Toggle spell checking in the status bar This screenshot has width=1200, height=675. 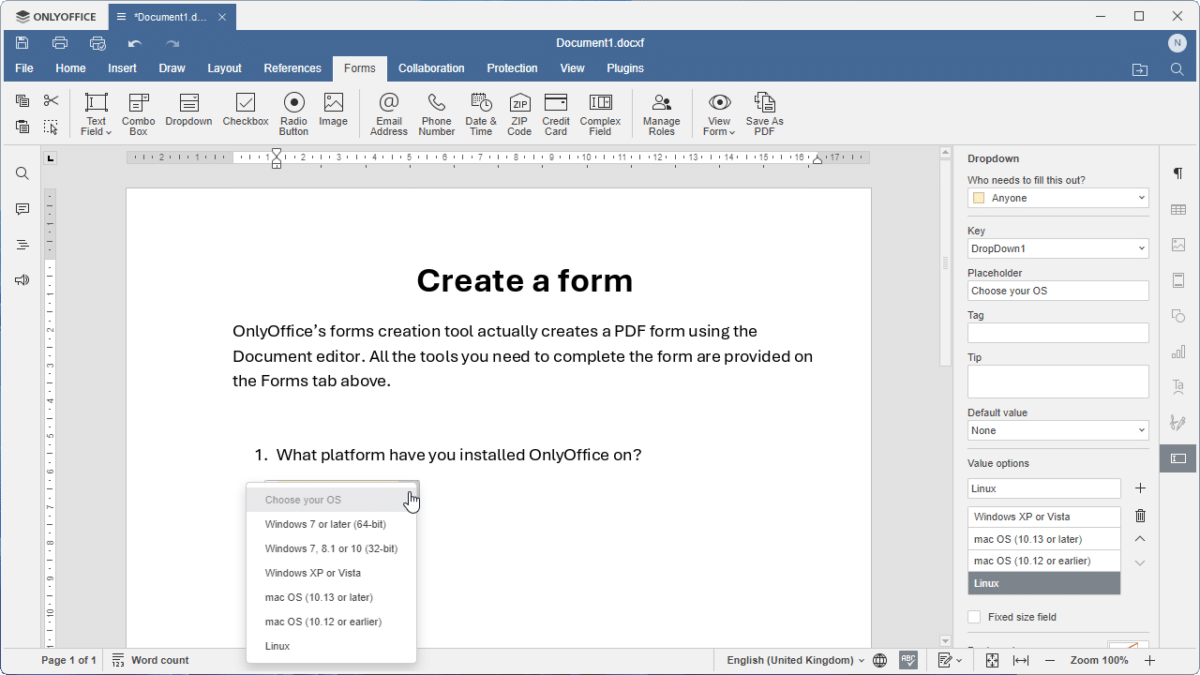(908, 660)
